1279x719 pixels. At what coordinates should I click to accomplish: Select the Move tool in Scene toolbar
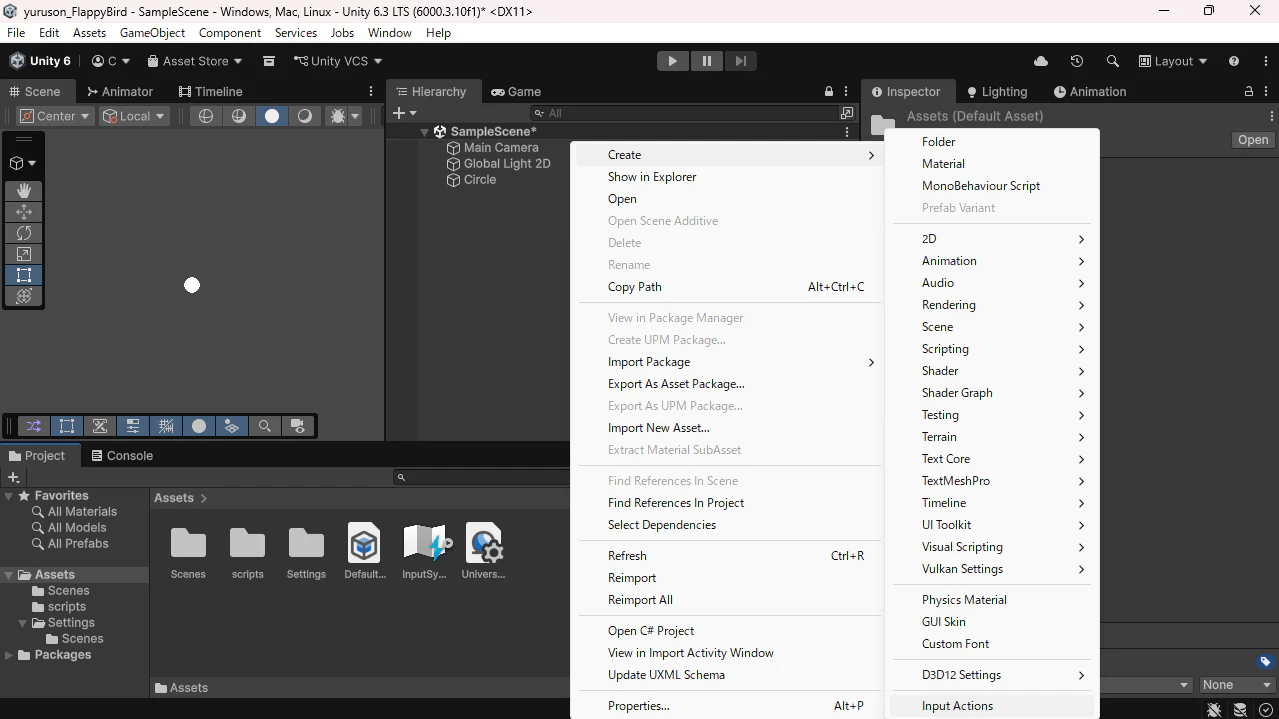tap(24, 211)
